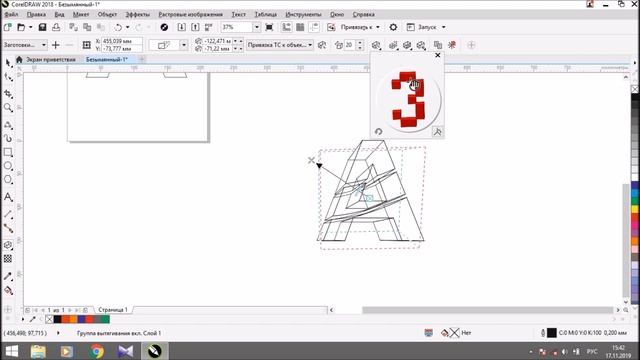Open the Help (Справка) menu
Image resolution: width=640 pixels, height=360 pixels.
tap(363, 14)
